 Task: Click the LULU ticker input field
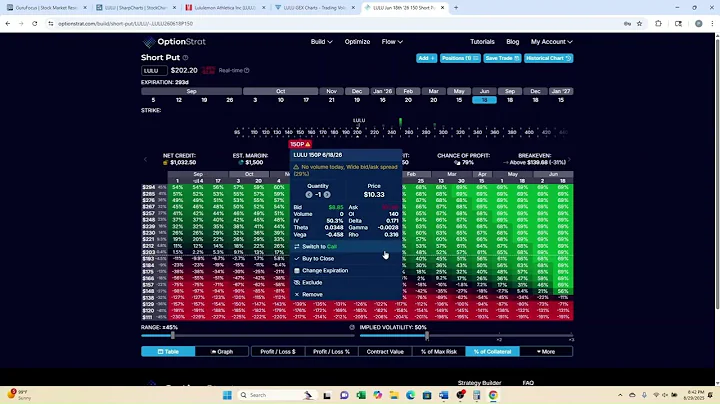click(x=154, y=71)
